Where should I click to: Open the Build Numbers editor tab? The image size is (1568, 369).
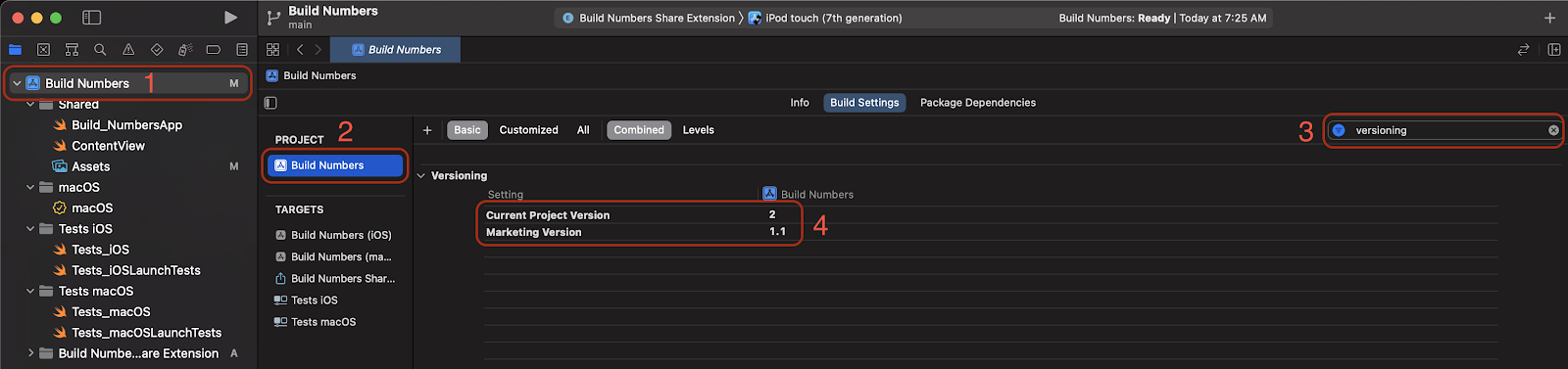(396, 49)
